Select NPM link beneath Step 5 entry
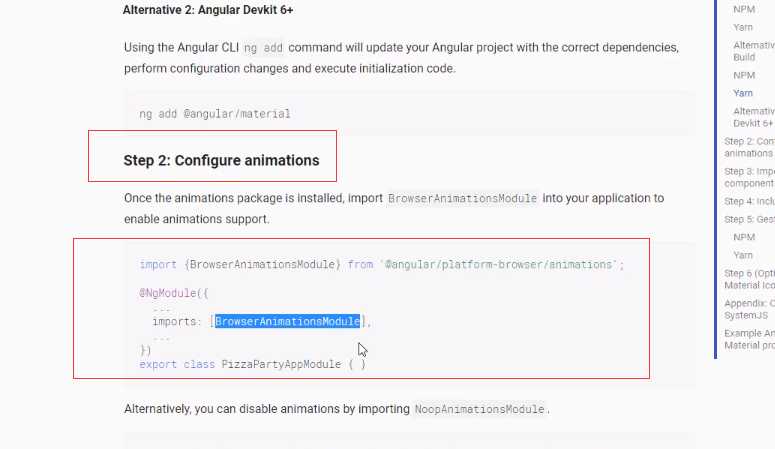This screenshot has width=775, height=449. pos(744,237)
